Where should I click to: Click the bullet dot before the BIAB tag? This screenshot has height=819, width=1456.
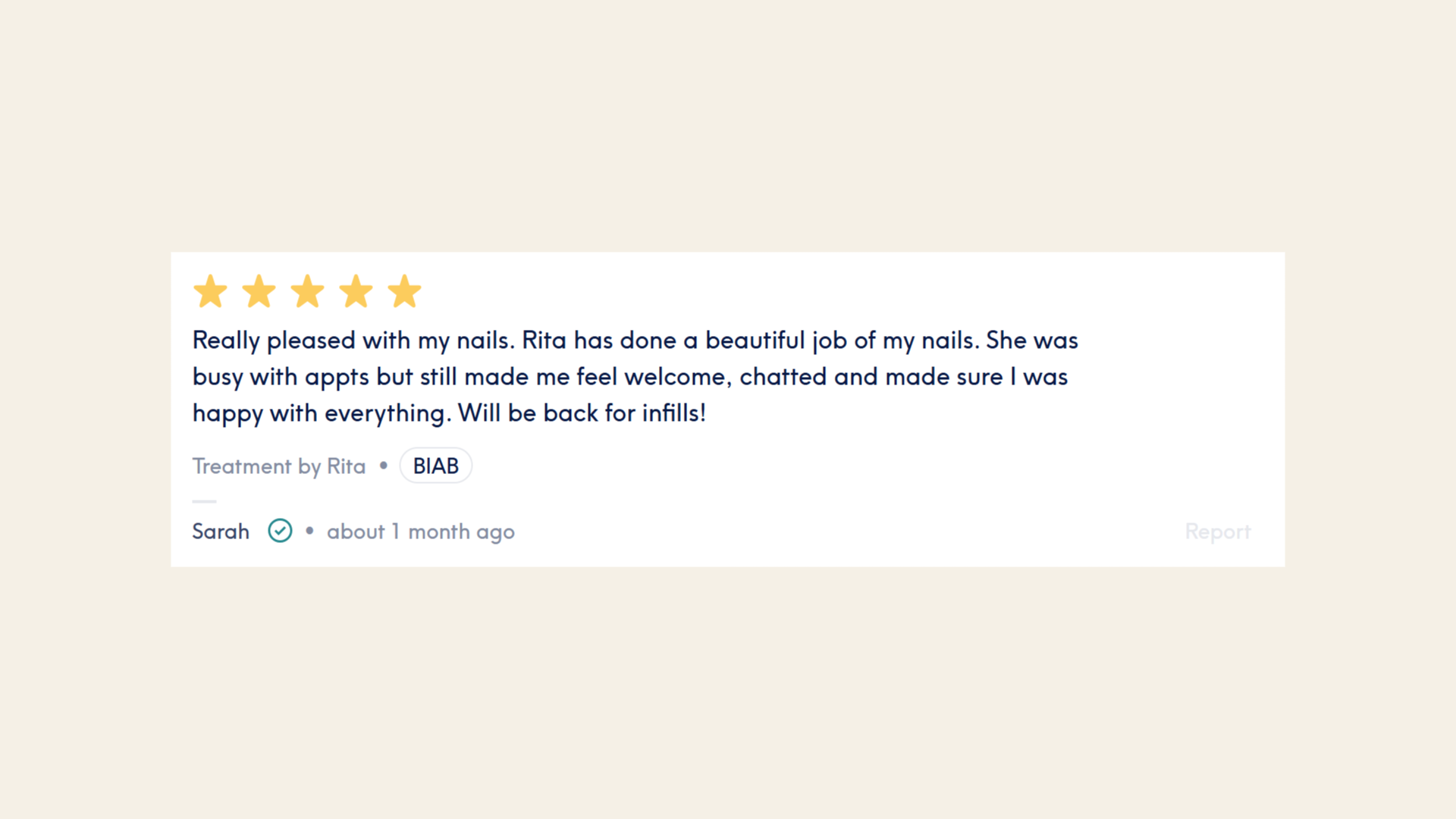384,466
